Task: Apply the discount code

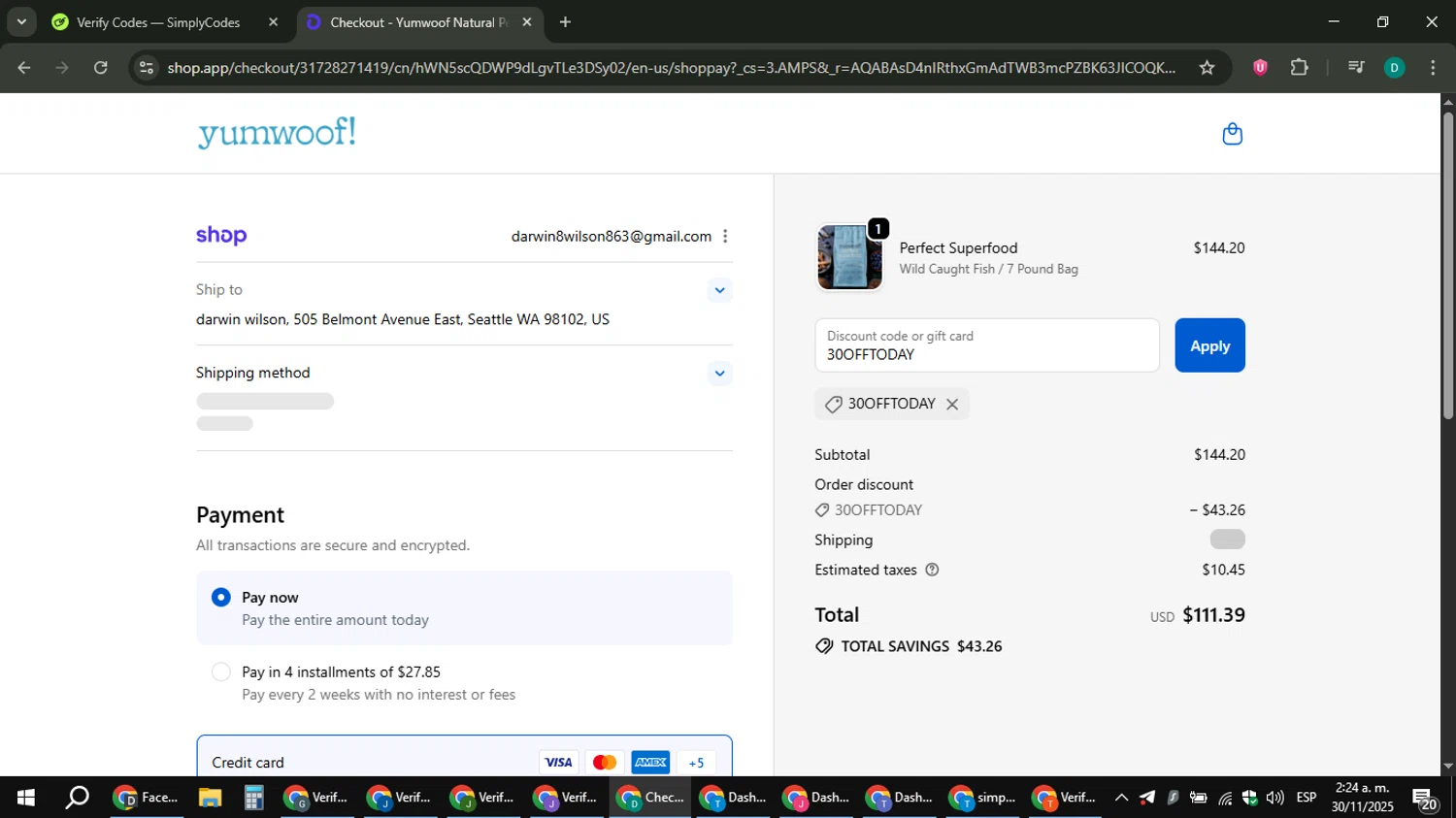Action: coord(1209,345)
